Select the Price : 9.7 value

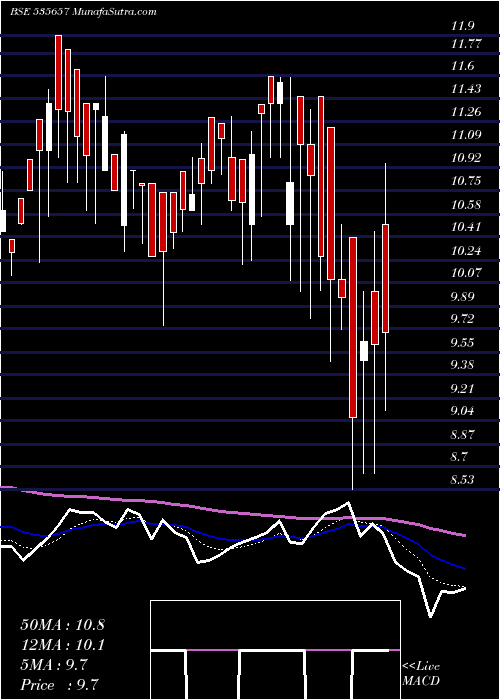click(59, 685)
